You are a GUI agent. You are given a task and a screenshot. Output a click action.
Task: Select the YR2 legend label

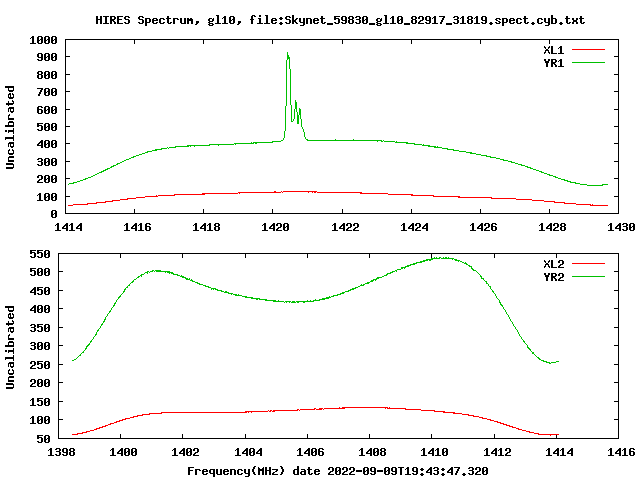[x=553, y=277]
